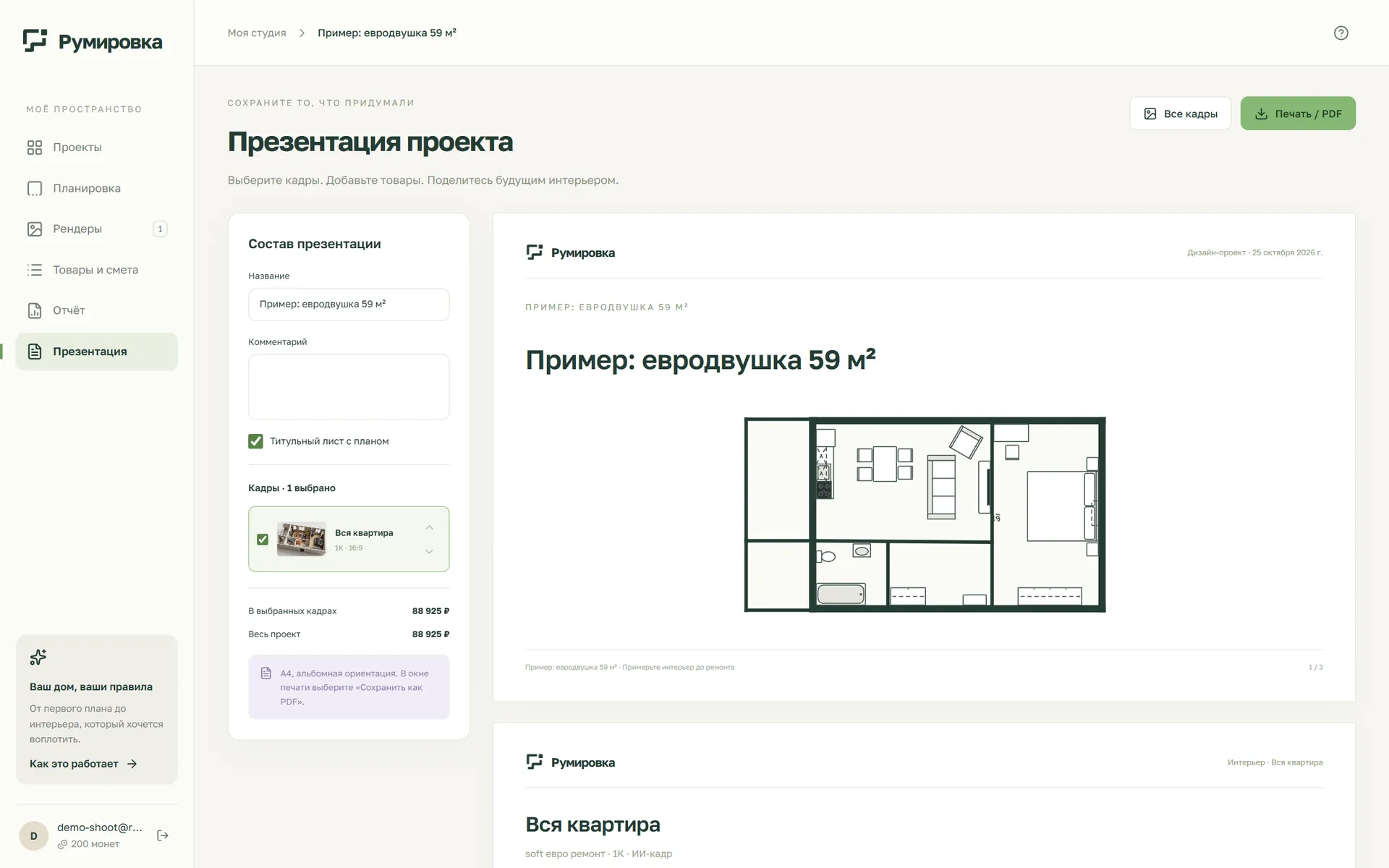
Task: Open the help question mark icon
Action: (1341, 33)
